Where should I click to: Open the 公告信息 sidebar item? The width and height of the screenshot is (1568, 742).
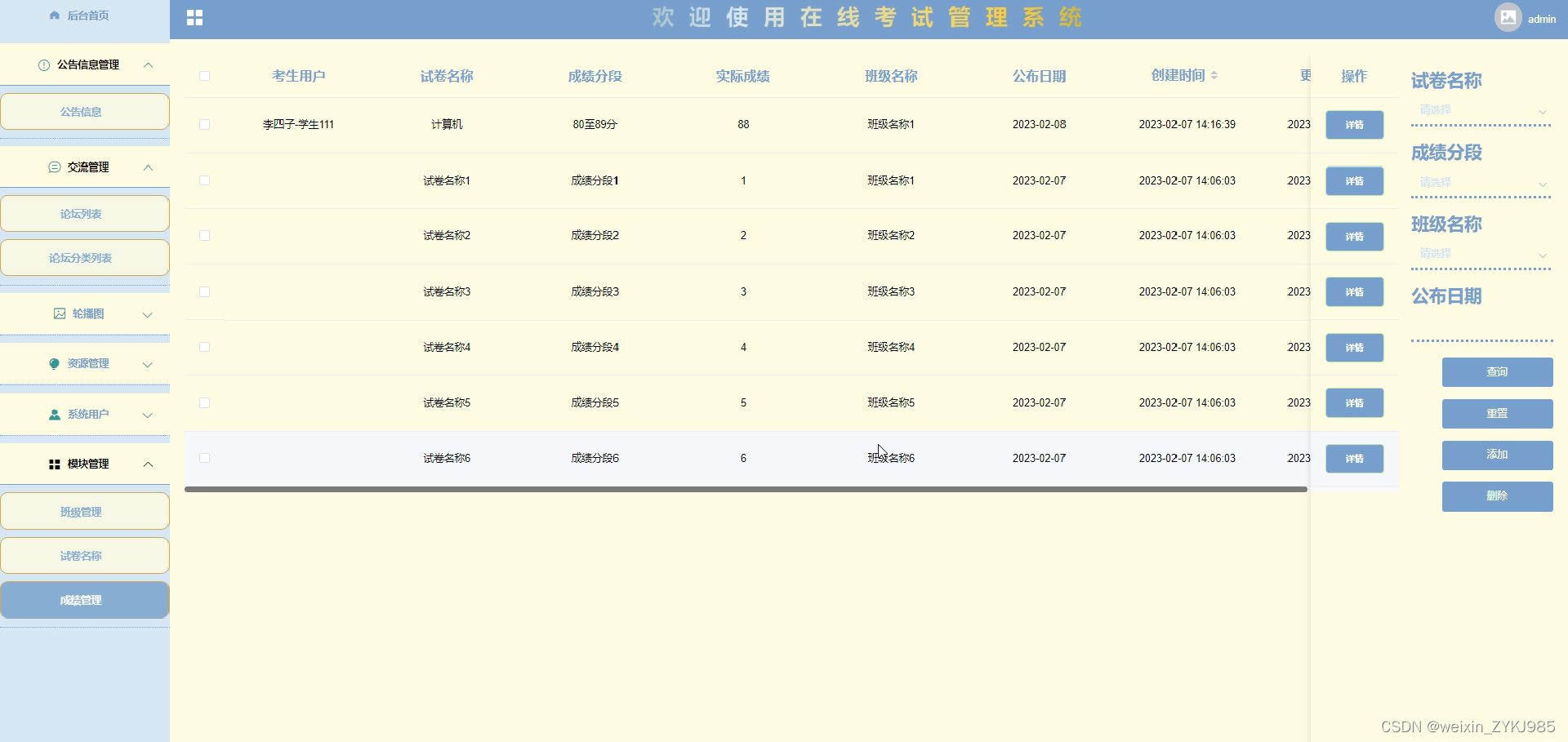click(85, 112)
